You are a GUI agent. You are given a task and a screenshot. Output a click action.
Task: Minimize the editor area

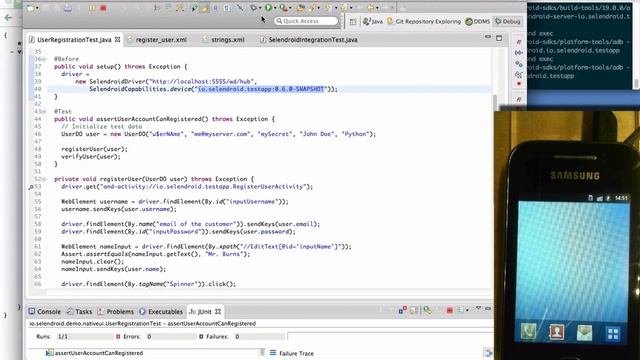[488, 38]
